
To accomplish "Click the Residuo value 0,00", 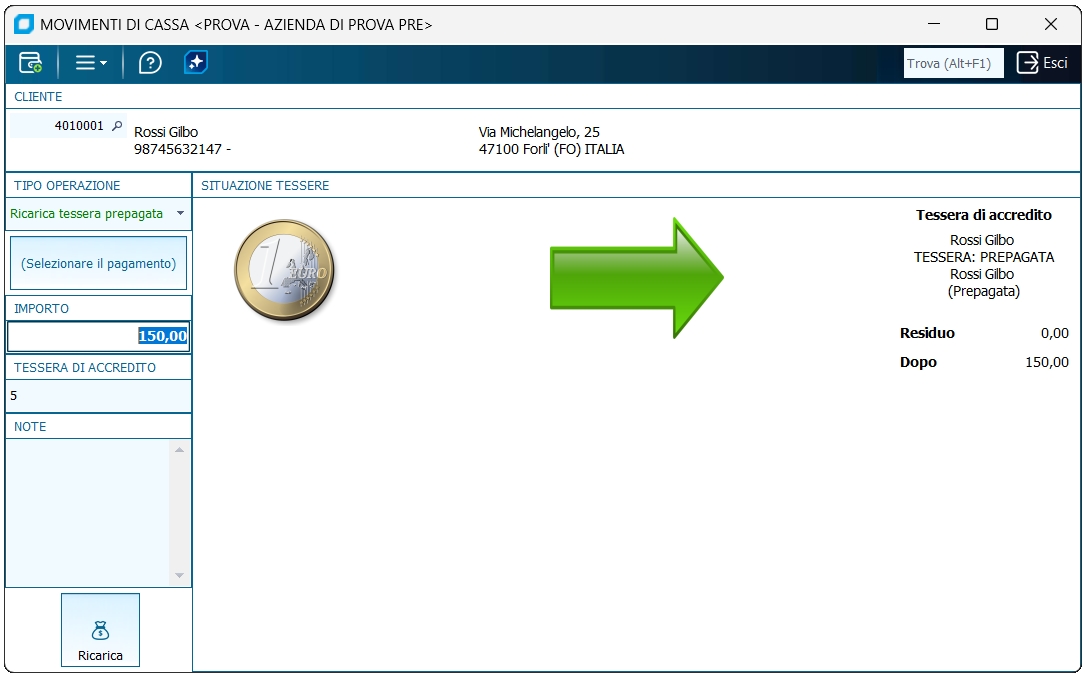I will pos(1055,334).
